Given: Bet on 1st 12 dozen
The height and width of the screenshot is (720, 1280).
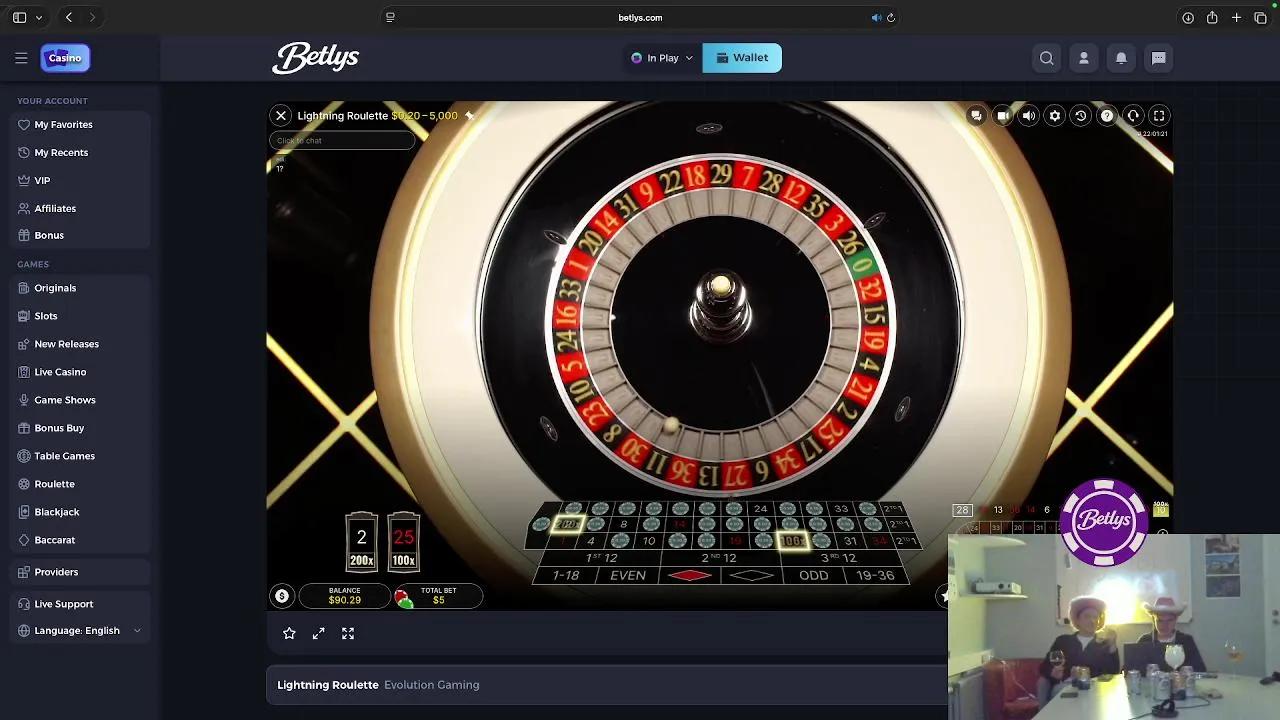Looking at the screenshot, I should pyautogui.click(x=601, y=558).
